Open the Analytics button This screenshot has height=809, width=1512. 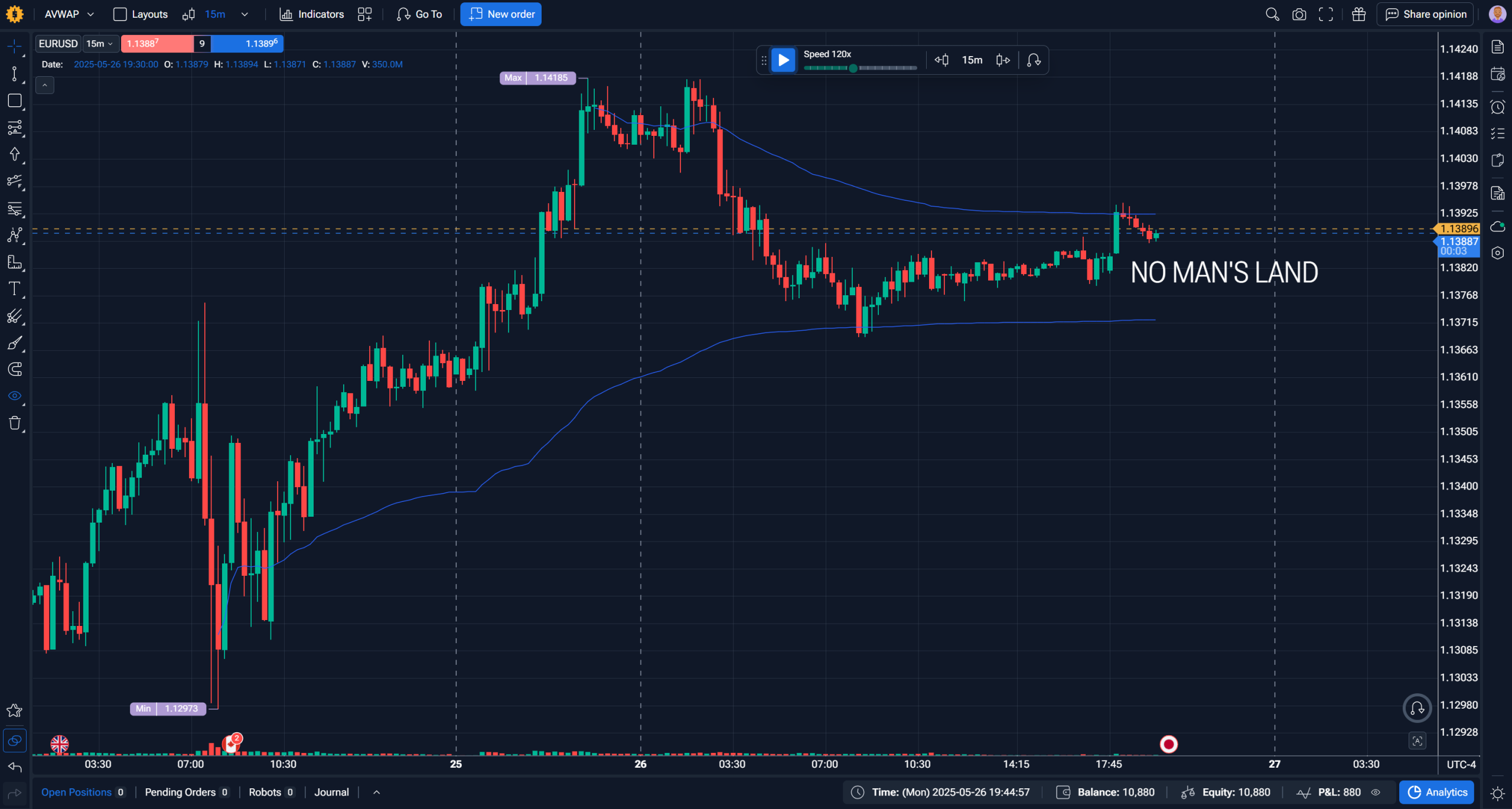pos(1436,792)
